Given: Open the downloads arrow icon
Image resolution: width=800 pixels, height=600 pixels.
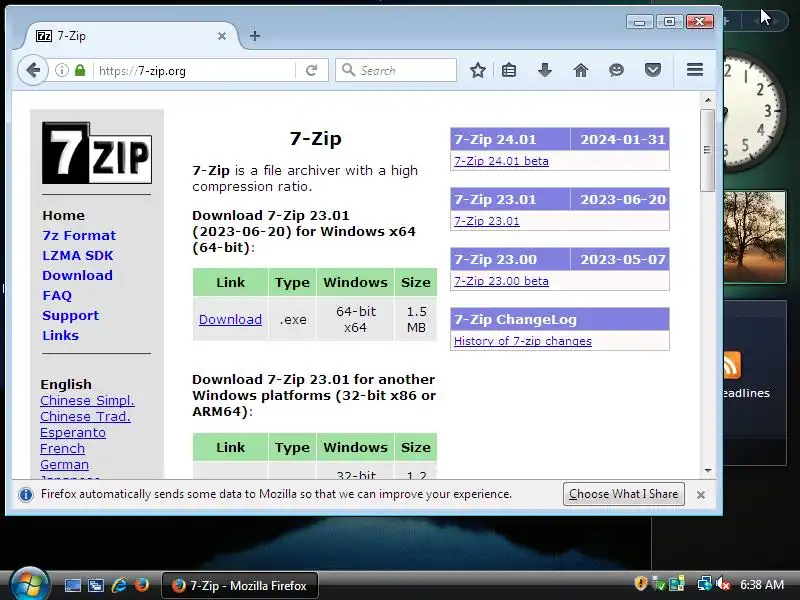Looking at the screenshot, I should click(x=545, y=70).
